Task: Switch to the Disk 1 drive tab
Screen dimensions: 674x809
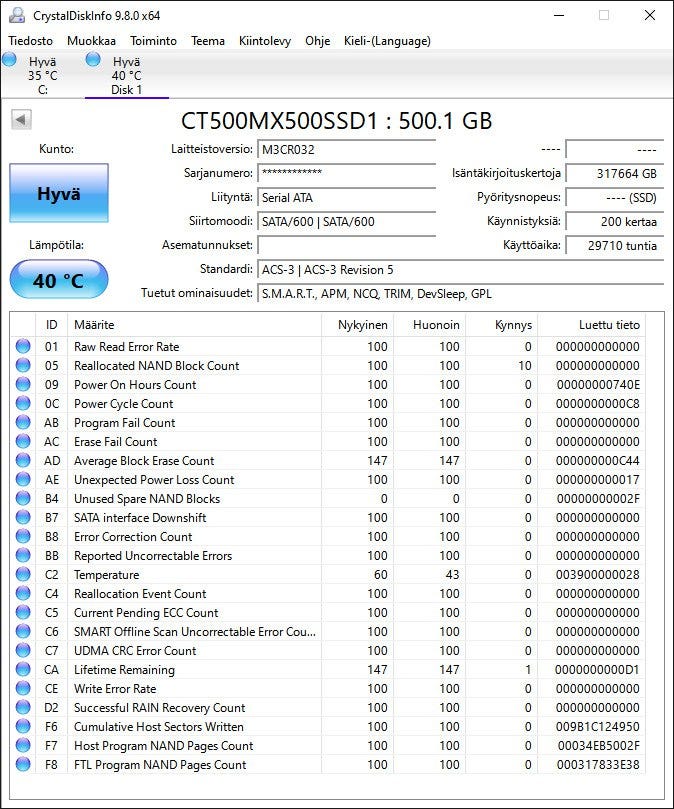Action: (126, 76)
